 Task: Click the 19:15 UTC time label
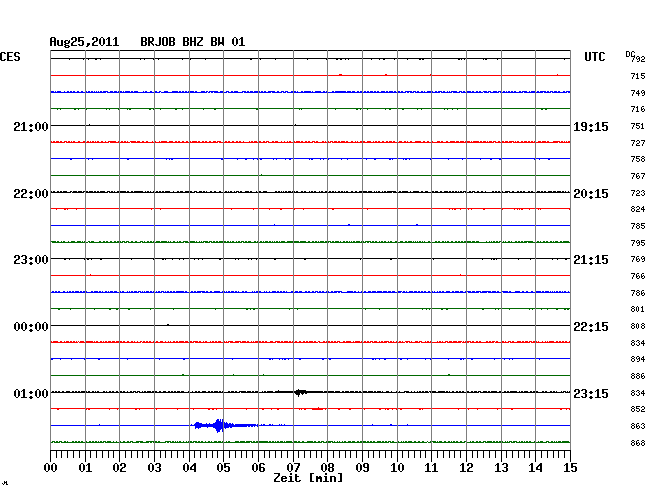point(591,127)
